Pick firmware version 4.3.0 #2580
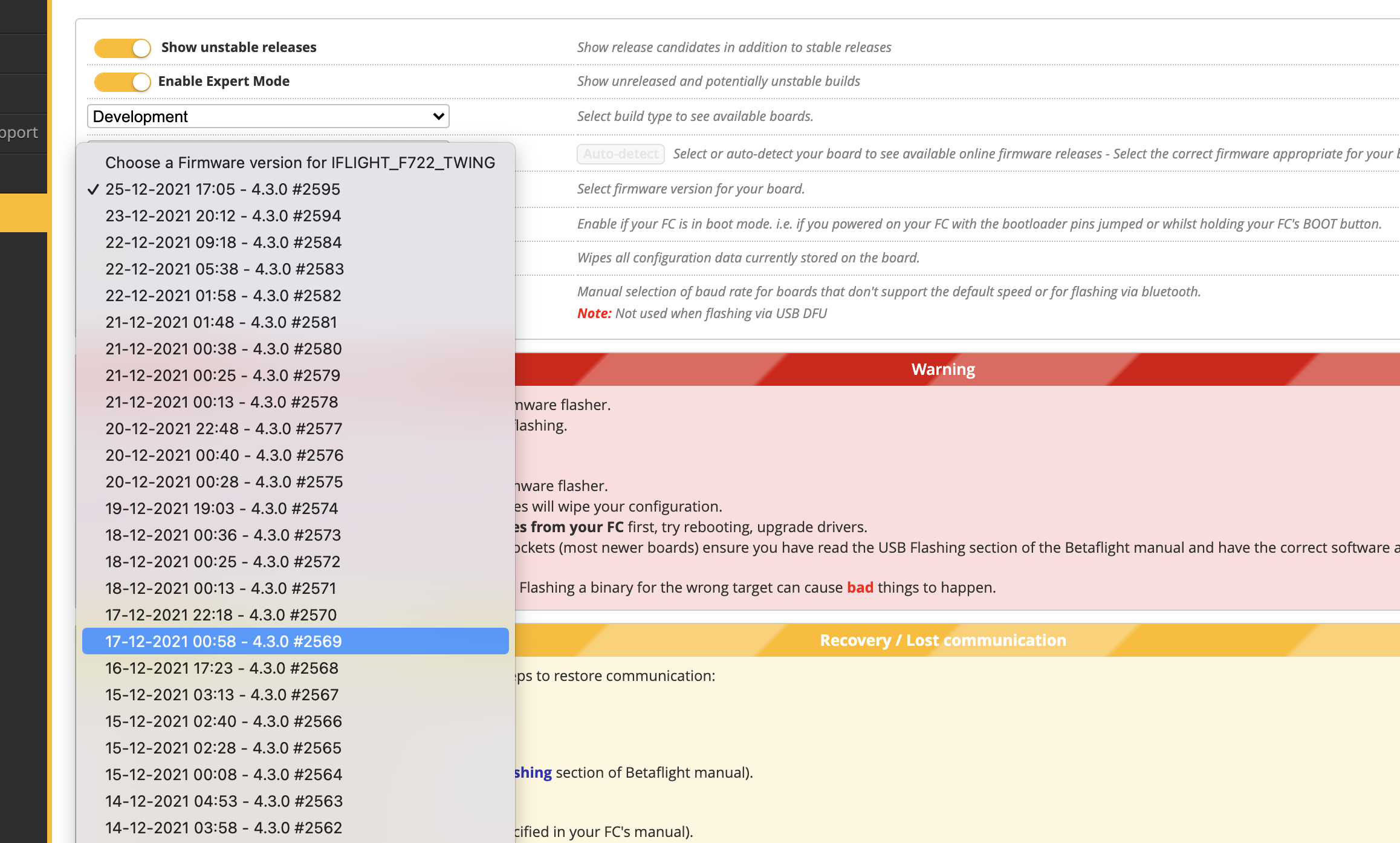The height and width of the screenshot is (843, 1400). point(224,348)
